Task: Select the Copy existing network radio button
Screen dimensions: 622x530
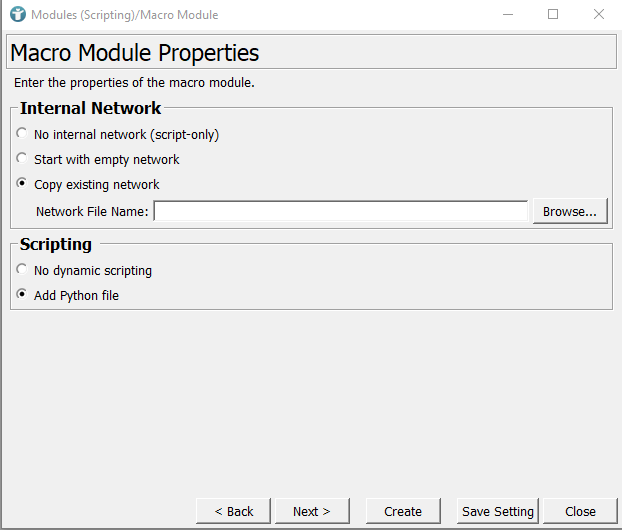Action: tap(22, 184)
